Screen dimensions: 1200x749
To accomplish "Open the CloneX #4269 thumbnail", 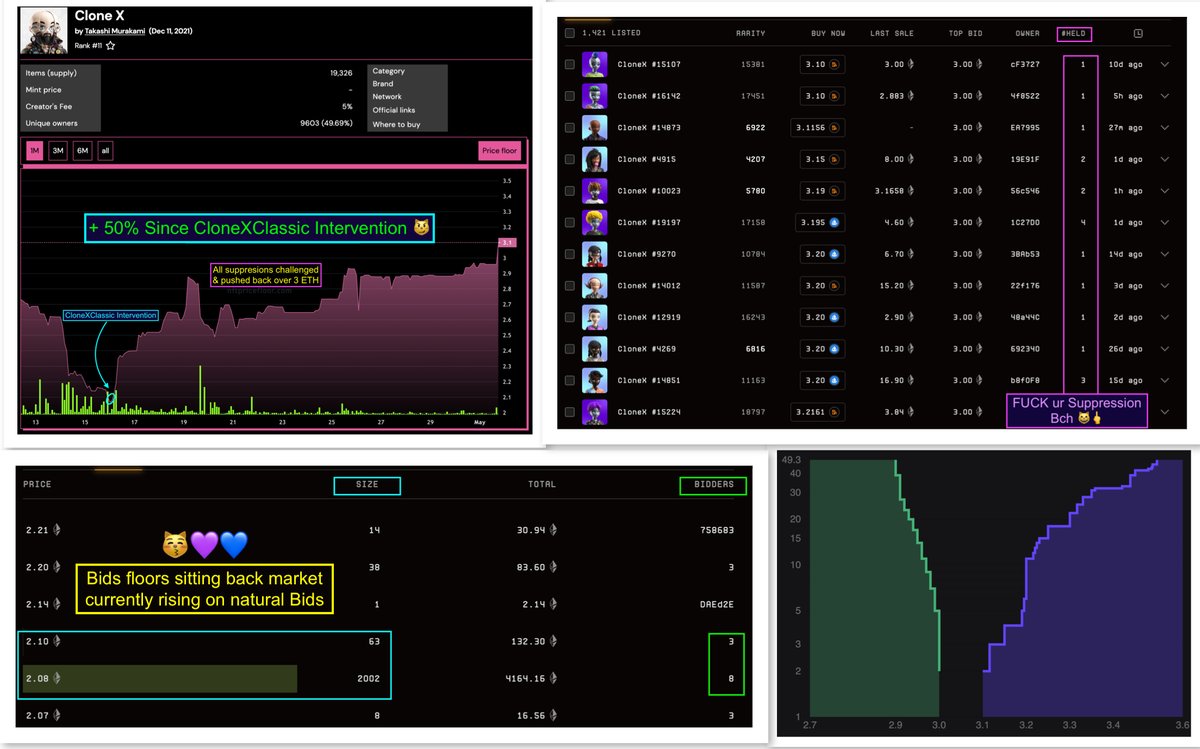I will point(595,349).
